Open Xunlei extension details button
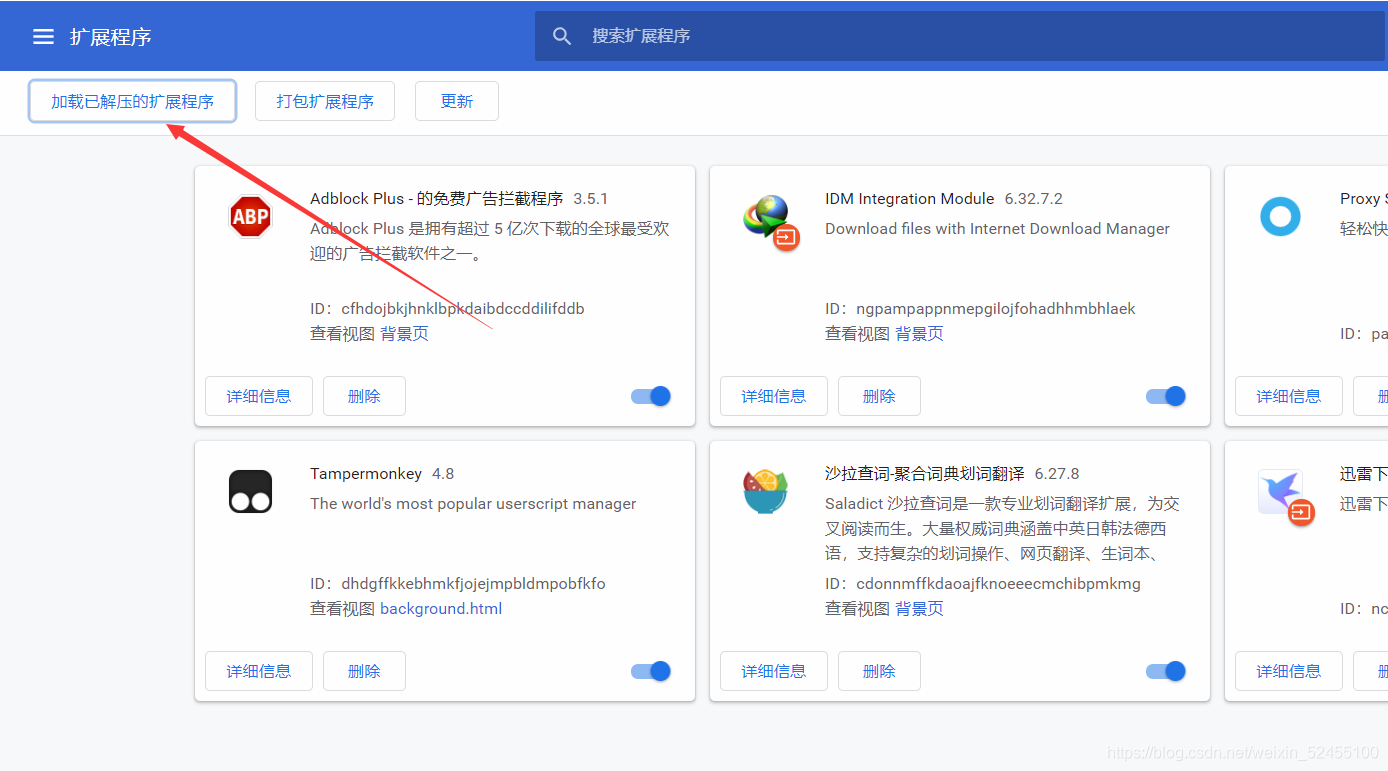 [x=1289, y=671]
